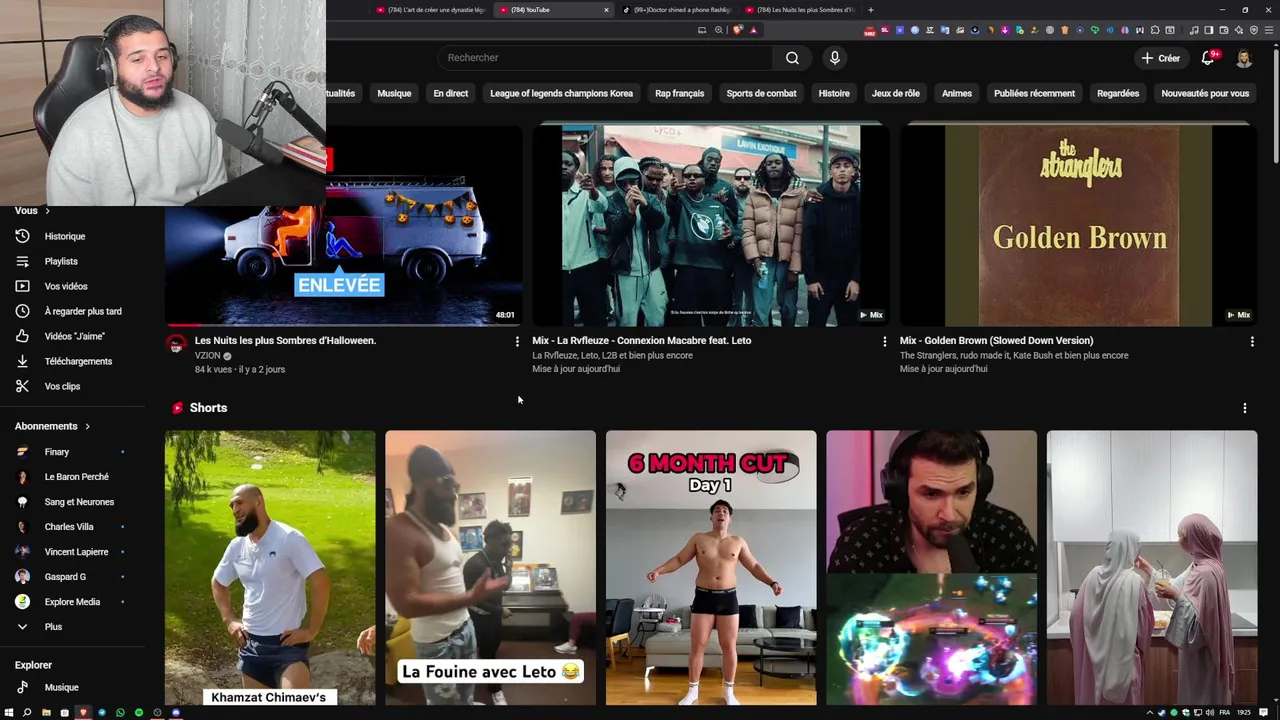
Task: Open options for Les Nuits les plus Sombres video
Action: click(517, 342)
